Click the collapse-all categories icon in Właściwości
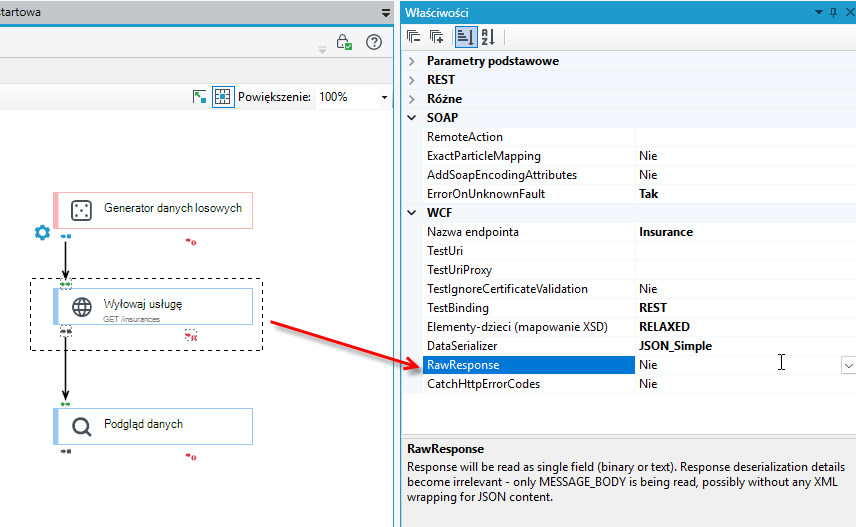856x527 pixels. 413,37
